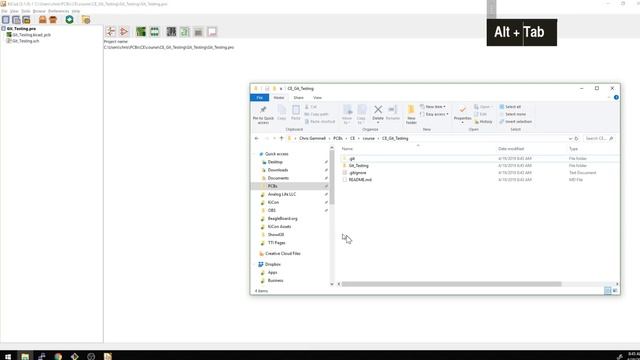
Task: Select Git_Testing.kicad_pcb in KiCad project tree
Action: click(31, 35)
